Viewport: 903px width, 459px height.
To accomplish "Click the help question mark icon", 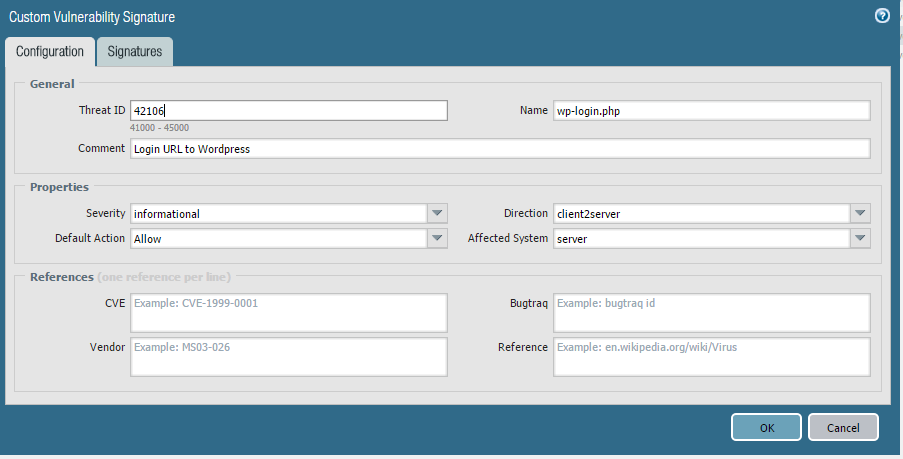I will coord(882,16).
